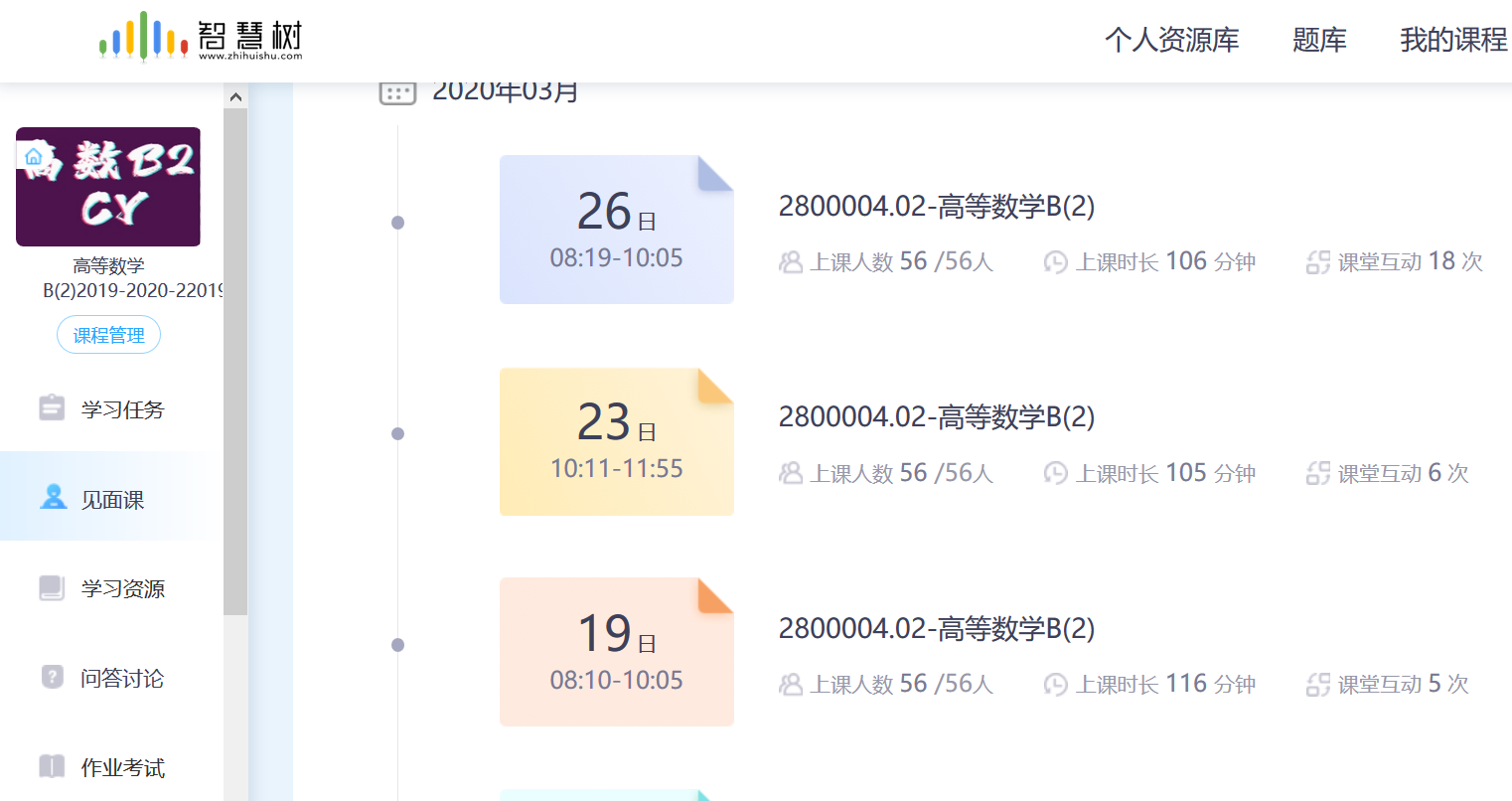
Task: Click interaction icon for the 19日 class
Action: [x=1318, y=685]
